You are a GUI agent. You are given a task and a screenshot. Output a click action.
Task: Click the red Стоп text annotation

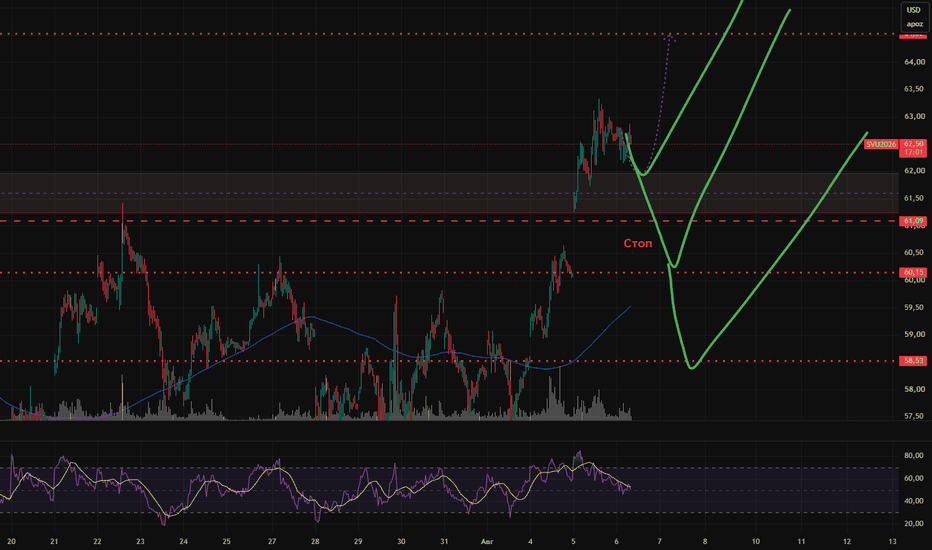click(x=637, y=243)
